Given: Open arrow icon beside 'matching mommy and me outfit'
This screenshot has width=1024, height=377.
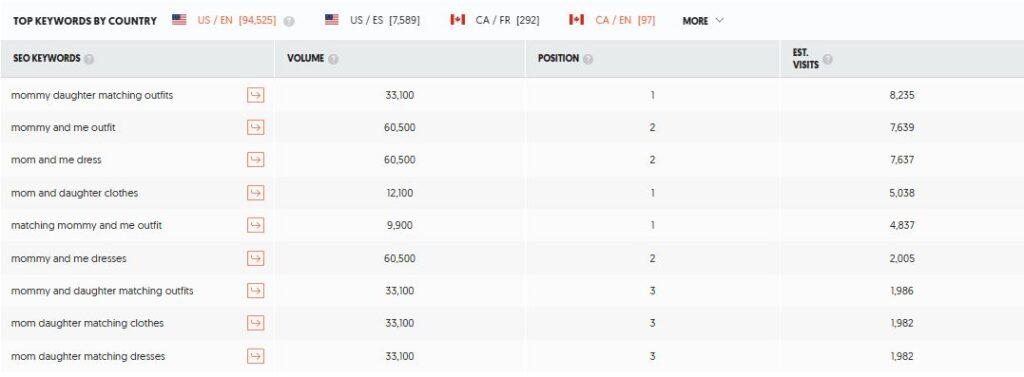Looking at the screenshot, I should tap(255, 225).
